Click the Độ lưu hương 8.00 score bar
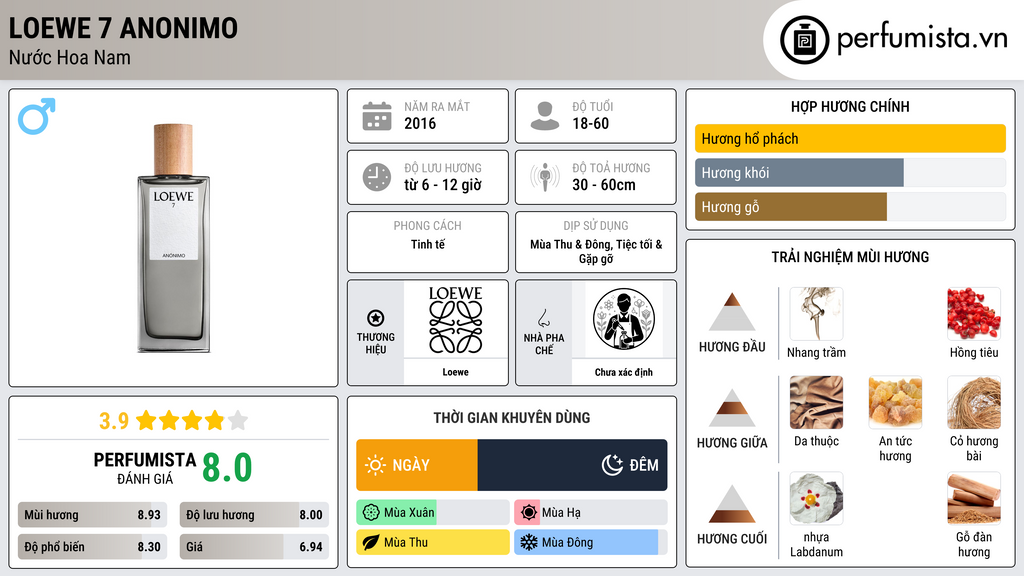This screenshot has height=576, width=1024. [254, 515]
